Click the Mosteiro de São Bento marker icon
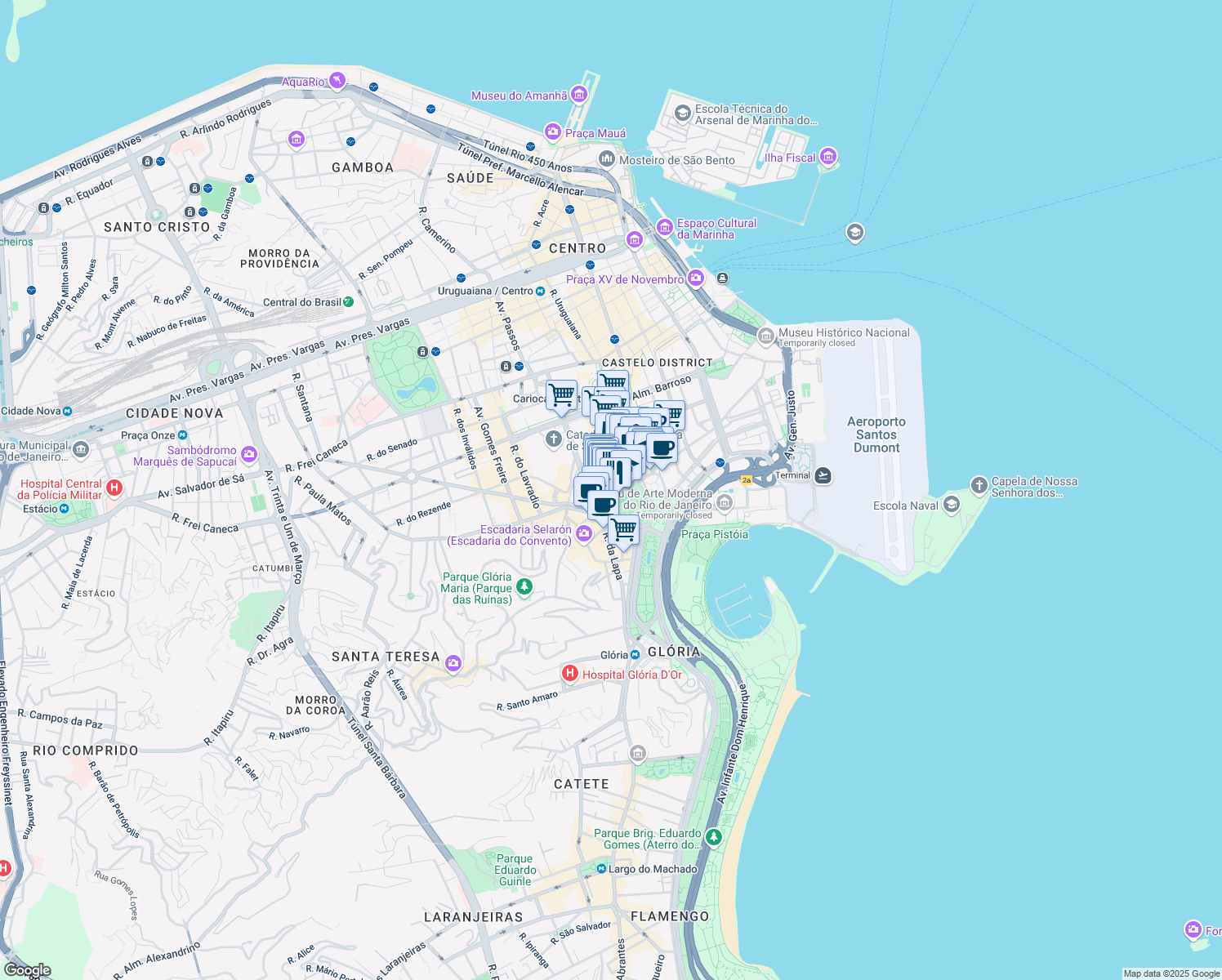Viewport: 1222px width, 980px height. (606, 159)
